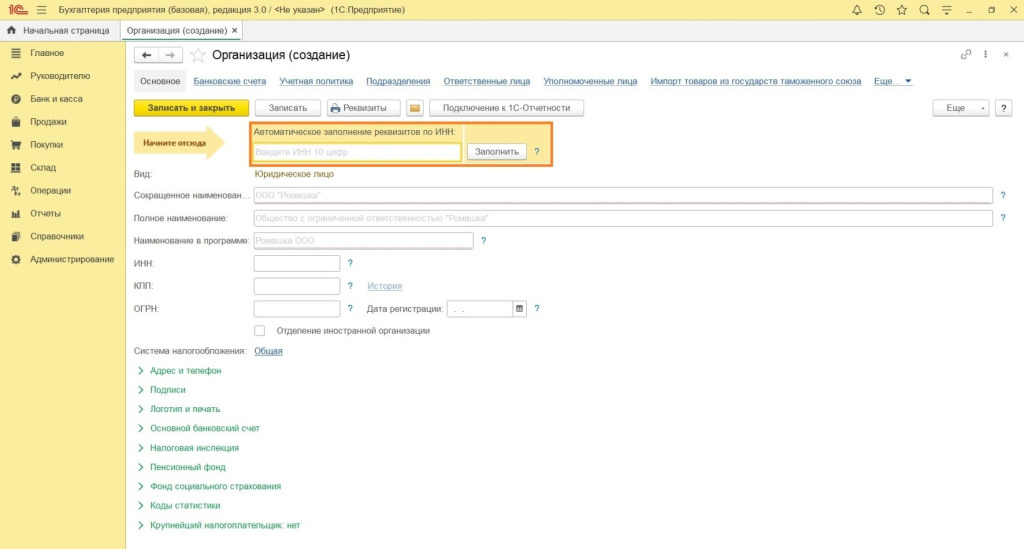Click the INN auto-fill input field
This screenshot has height=549, width=1024.
[357, 152]
